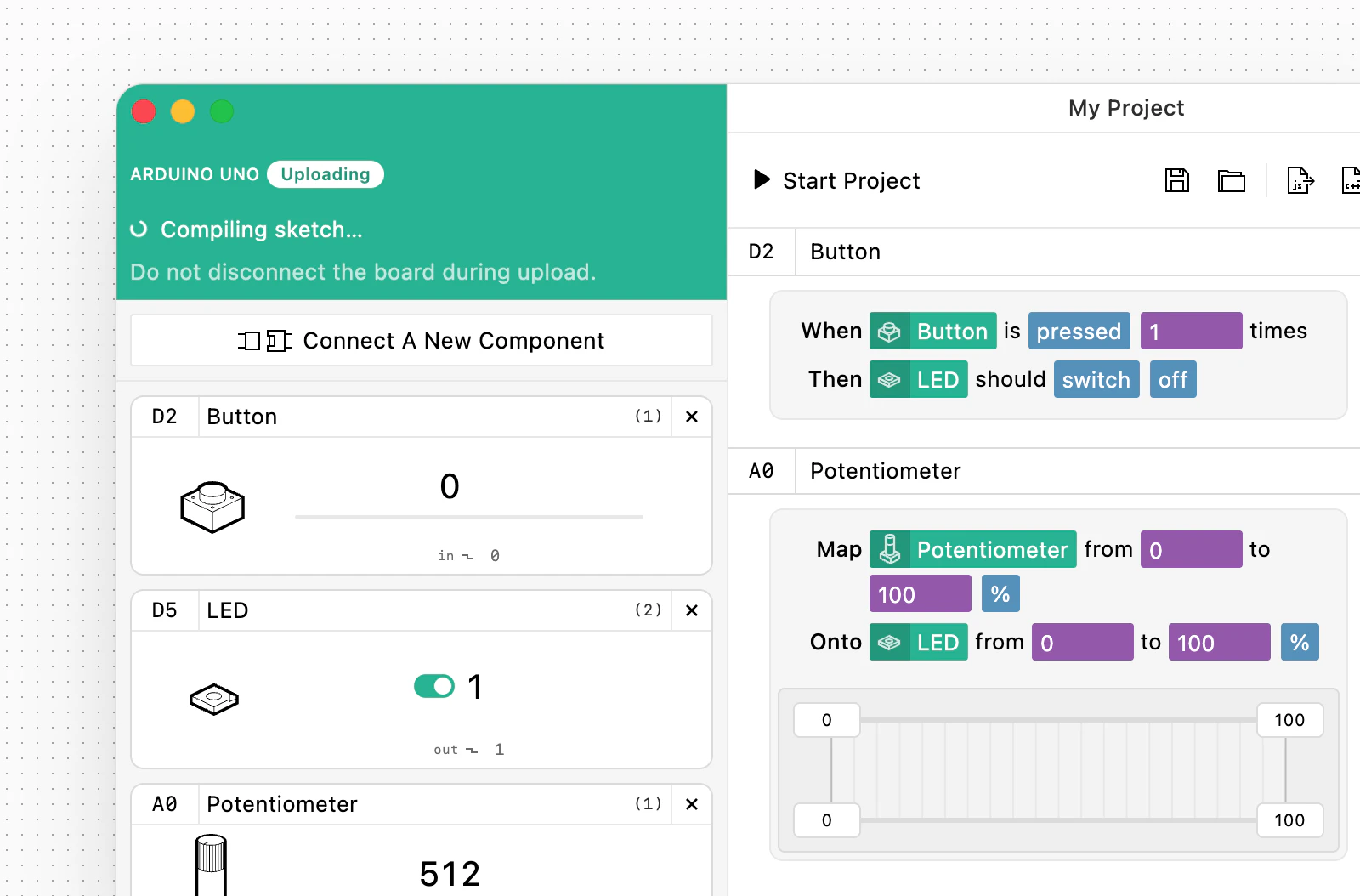Edit the Map from value field 0
This screenshot has width=1360, height=896.
coord(1192,549)
